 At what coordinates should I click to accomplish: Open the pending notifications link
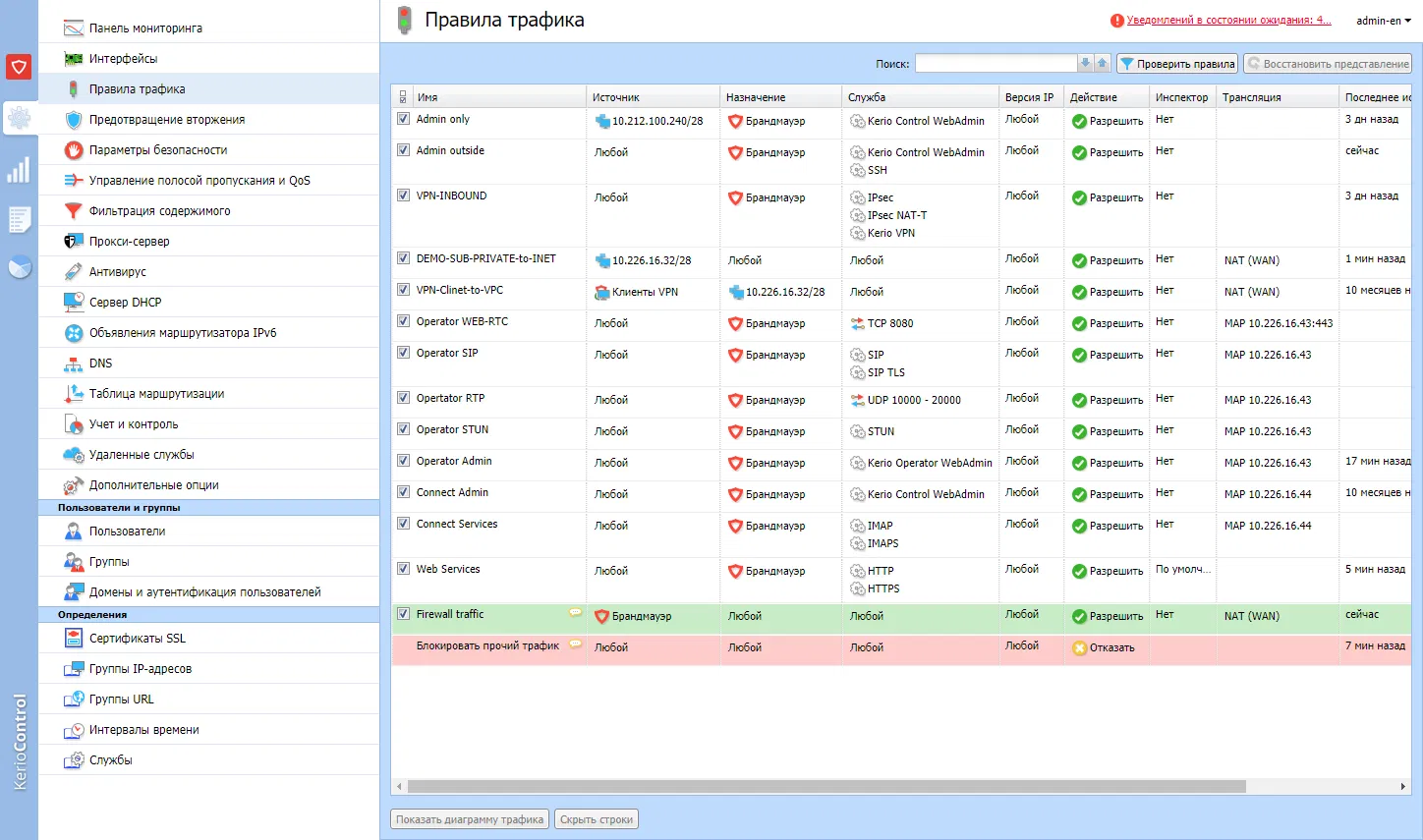[1228, 20]
